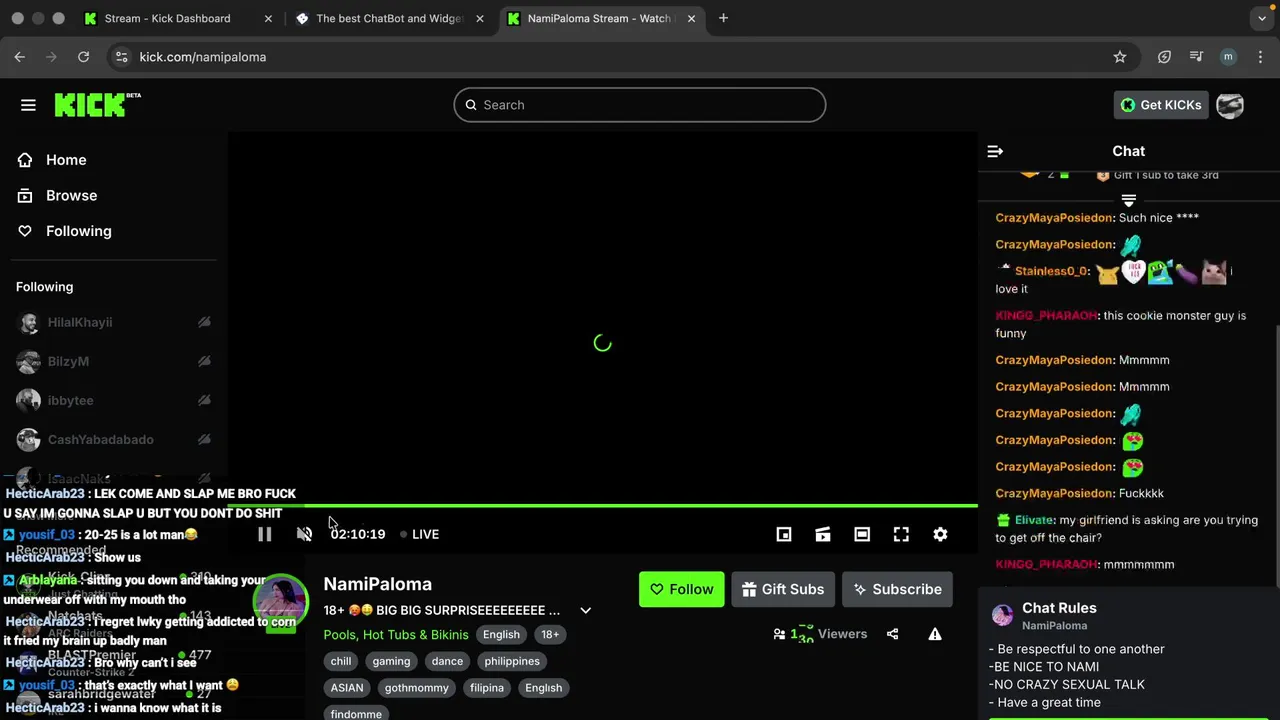Click the Kick logo

click(x=96, y=104)
